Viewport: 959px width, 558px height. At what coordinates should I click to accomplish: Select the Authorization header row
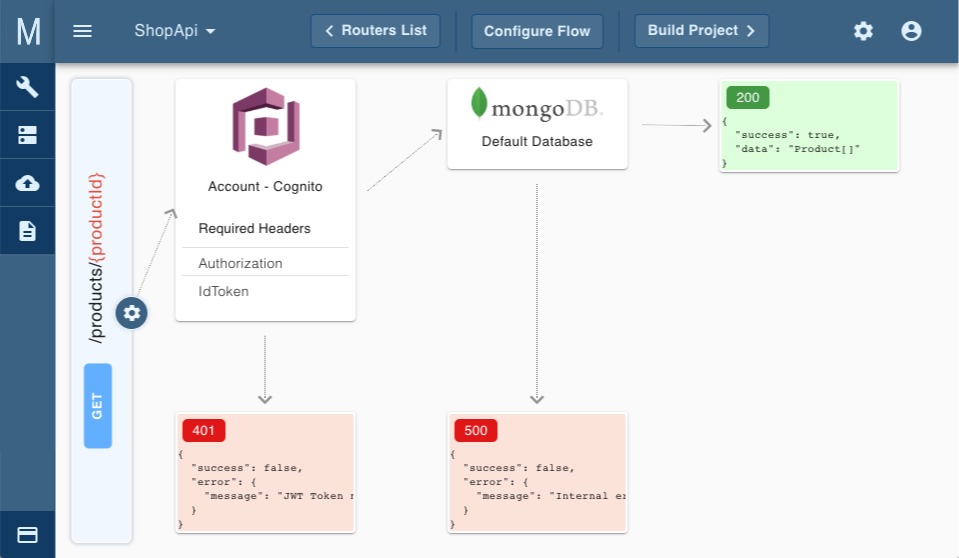click(265, 263)
